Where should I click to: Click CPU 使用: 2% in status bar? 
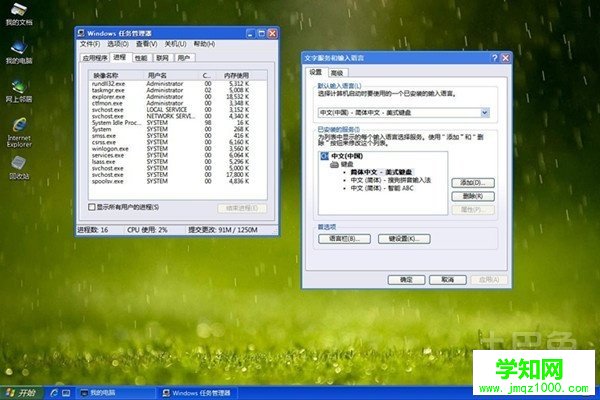pos(147,230)
